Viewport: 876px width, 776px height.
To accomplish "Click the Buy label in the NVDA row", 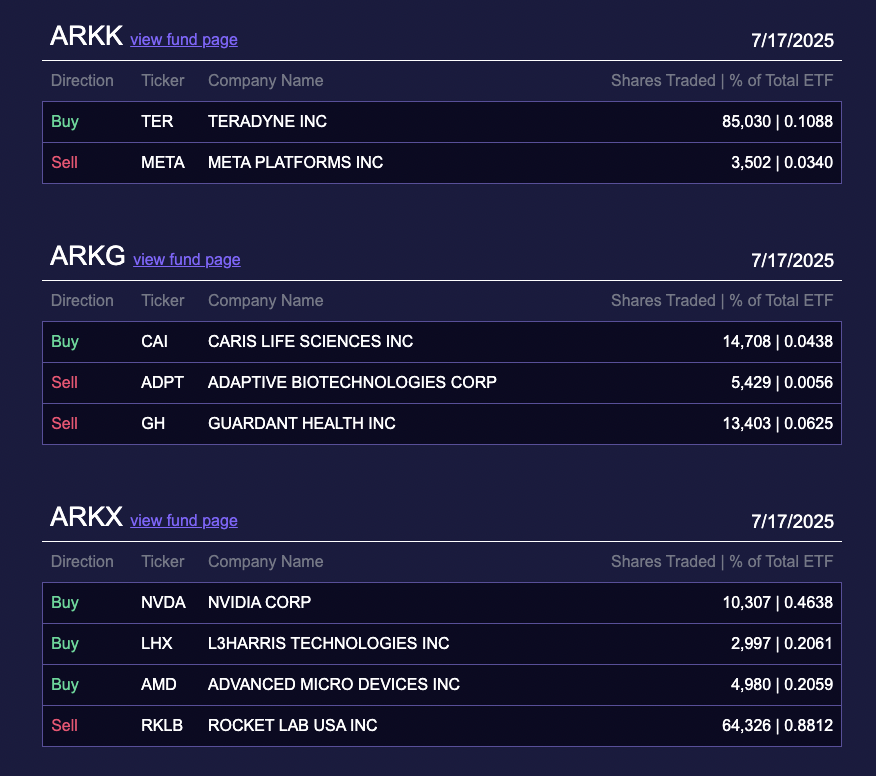I will click(x=65, y=603).
